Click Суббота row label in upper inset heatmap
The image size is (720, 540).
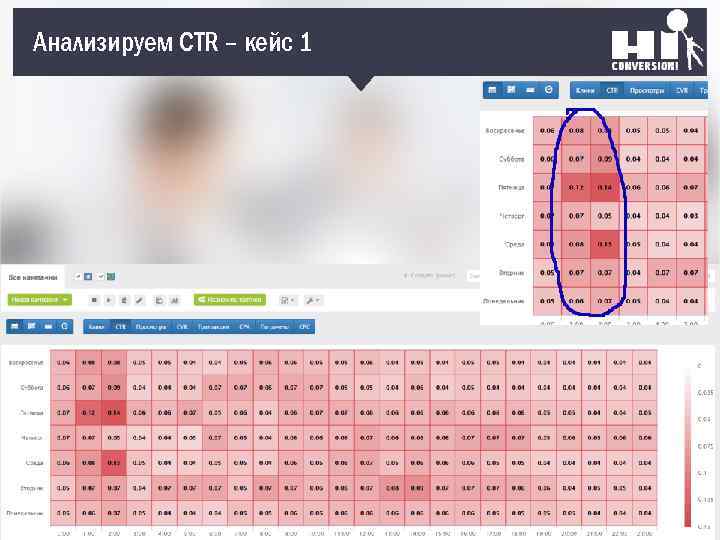click(512, 159)
